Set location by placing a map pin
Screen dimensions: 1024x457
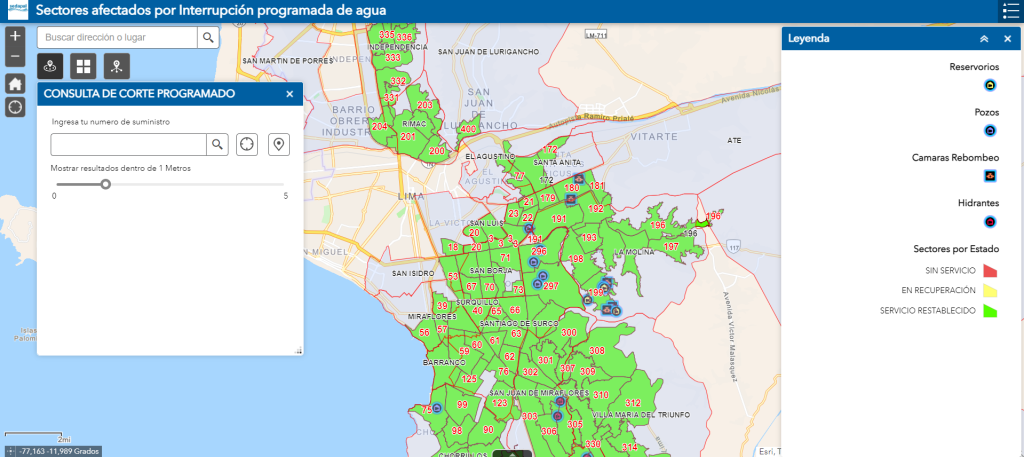point(279,144)
